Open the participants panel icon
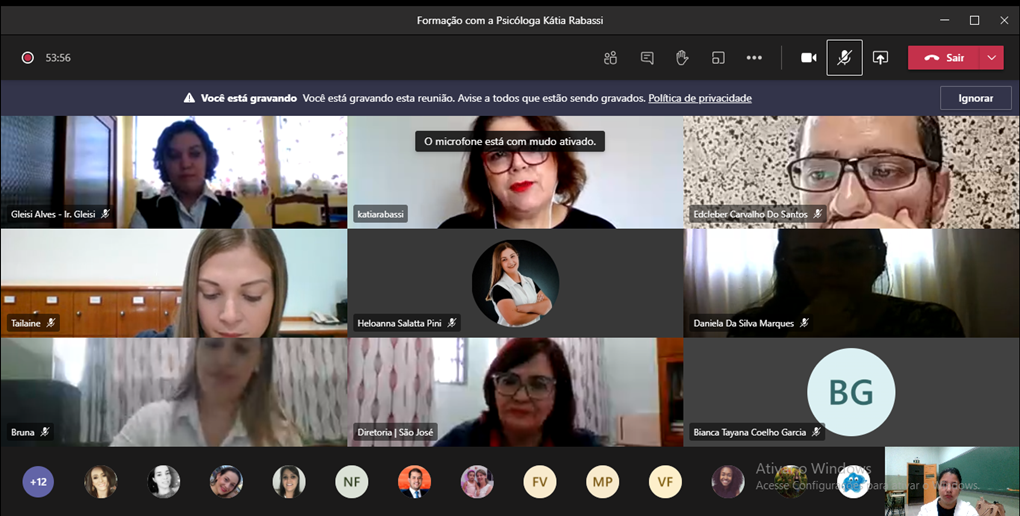The width and height of the screenshot is (1020, 516). coord(610,58)
